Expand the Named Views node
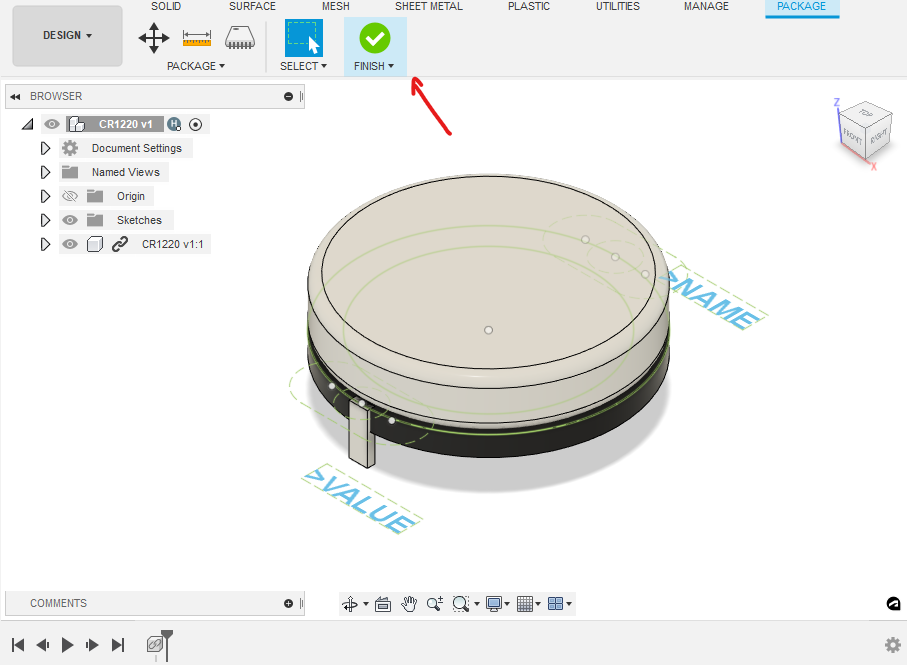 click(x=45, y=172)
